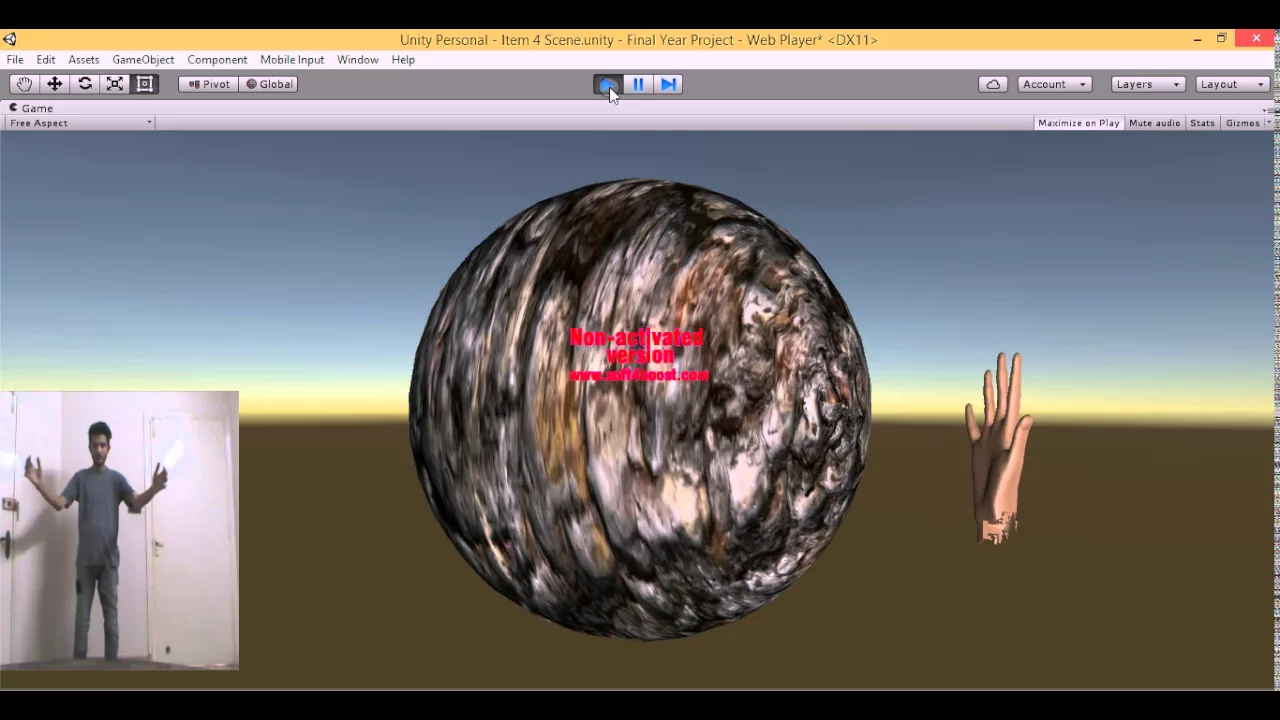Restore down the Unity window

(x=1221, y=39)
